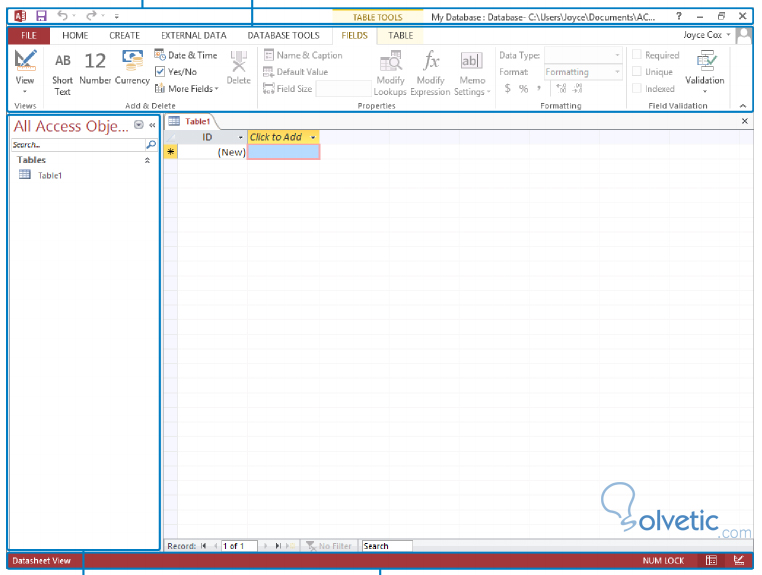Select the FIELDS tab
762x575 pixels.
354,35
